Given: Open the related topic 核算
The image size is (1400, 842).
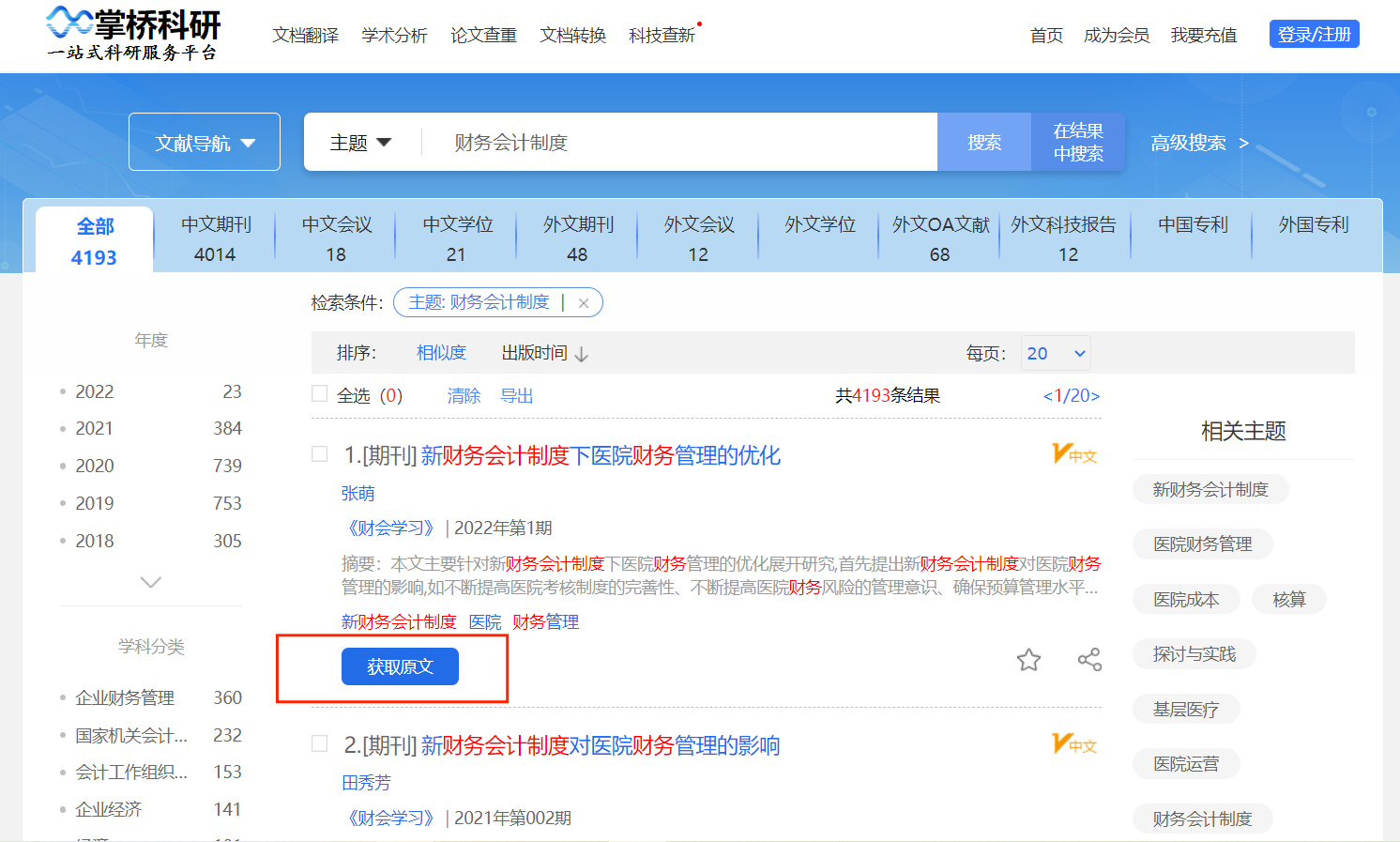Looking at the screenshot, I should tap(1289, 599).
